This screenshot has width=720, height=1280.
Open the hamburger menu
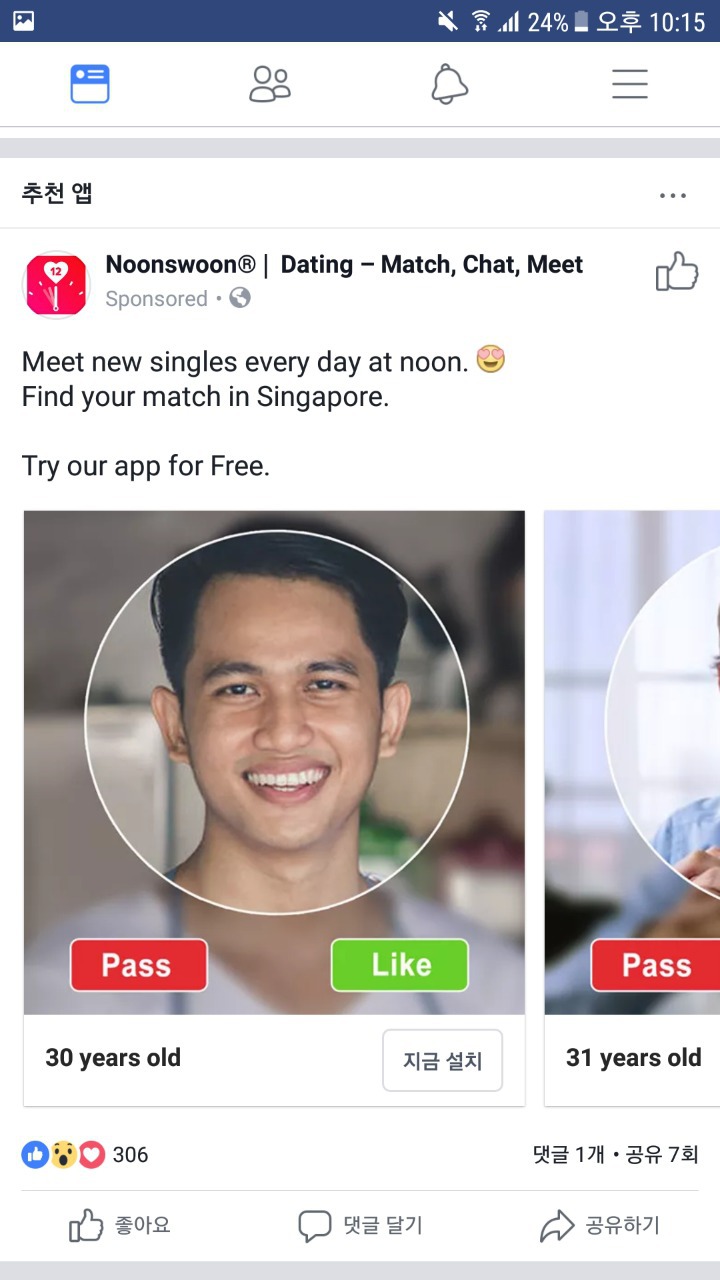(630, 84)
